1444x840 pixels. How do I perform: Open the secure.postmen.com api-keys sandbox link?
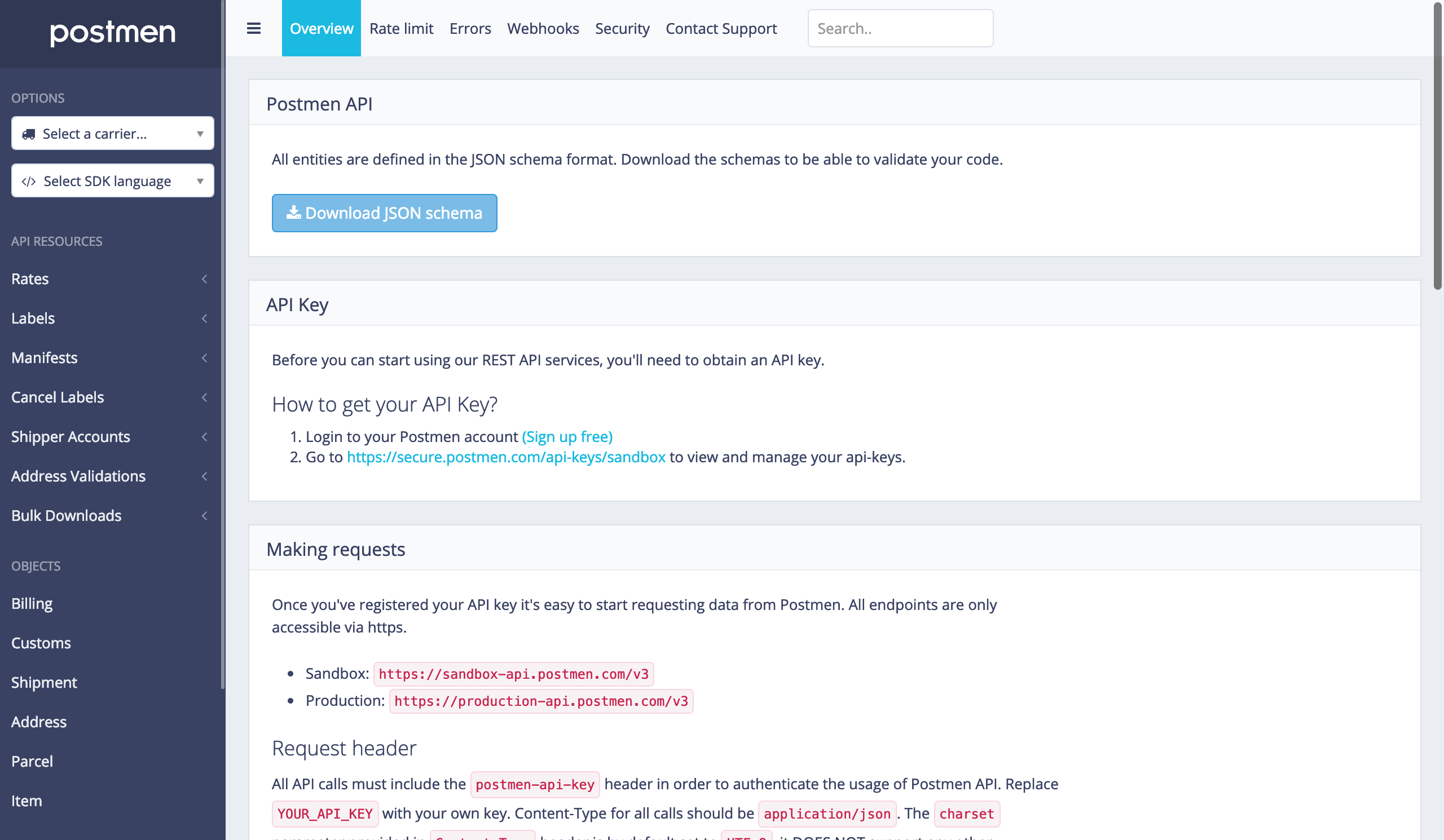click(506, 457)
